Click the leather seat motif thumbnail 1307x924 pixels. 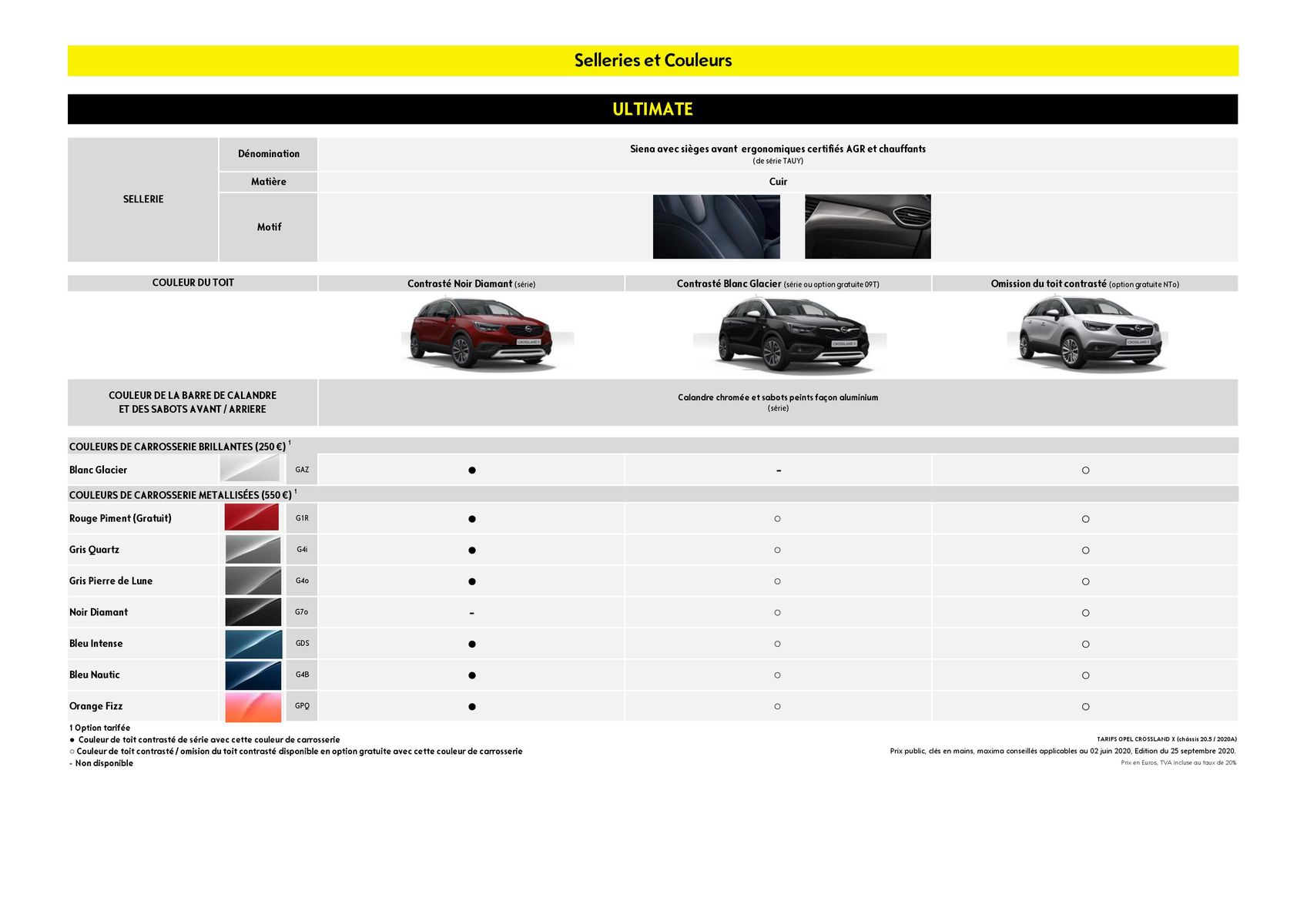716,226
